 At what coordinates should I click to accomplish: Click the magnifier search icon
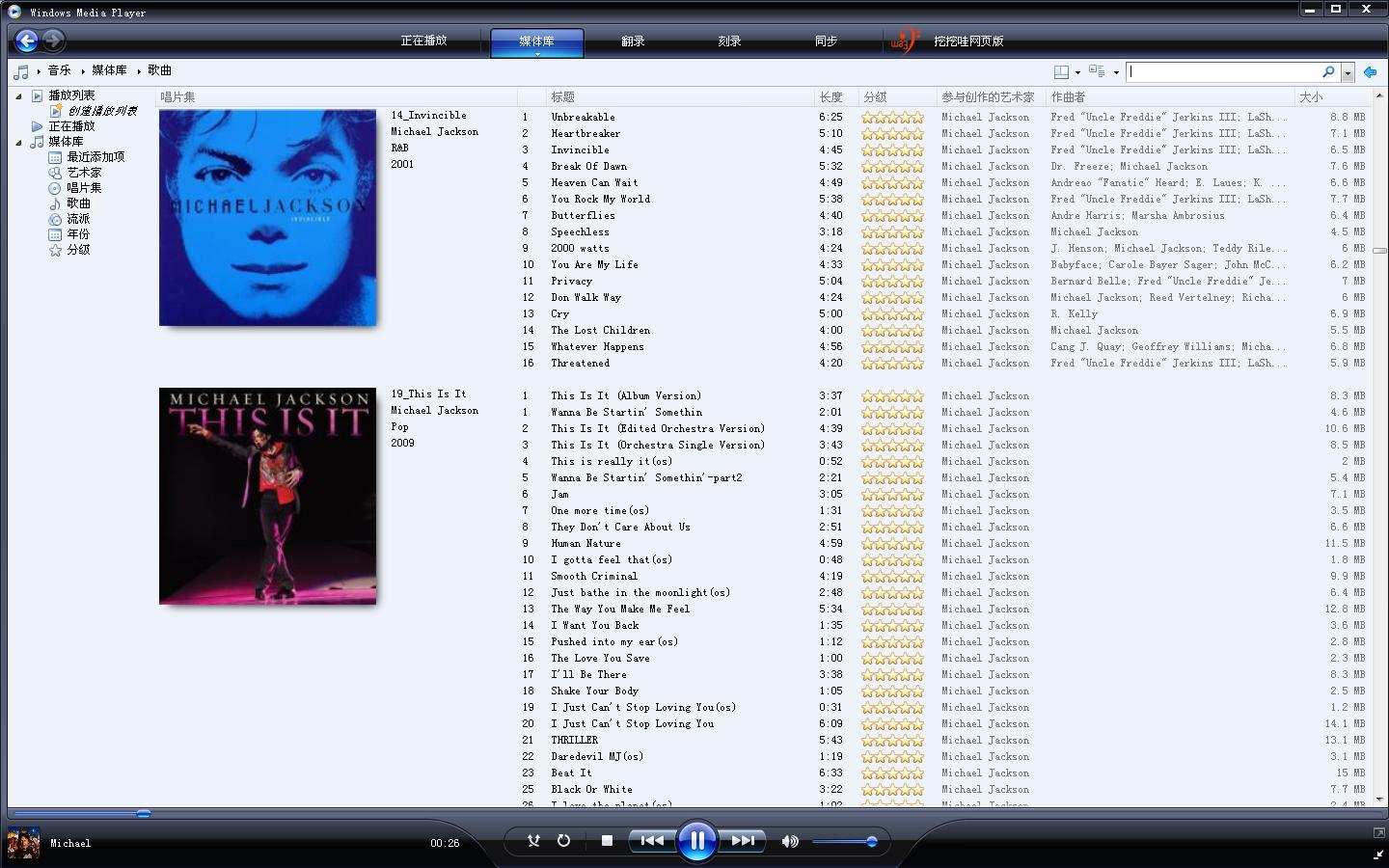(1328, 71)
